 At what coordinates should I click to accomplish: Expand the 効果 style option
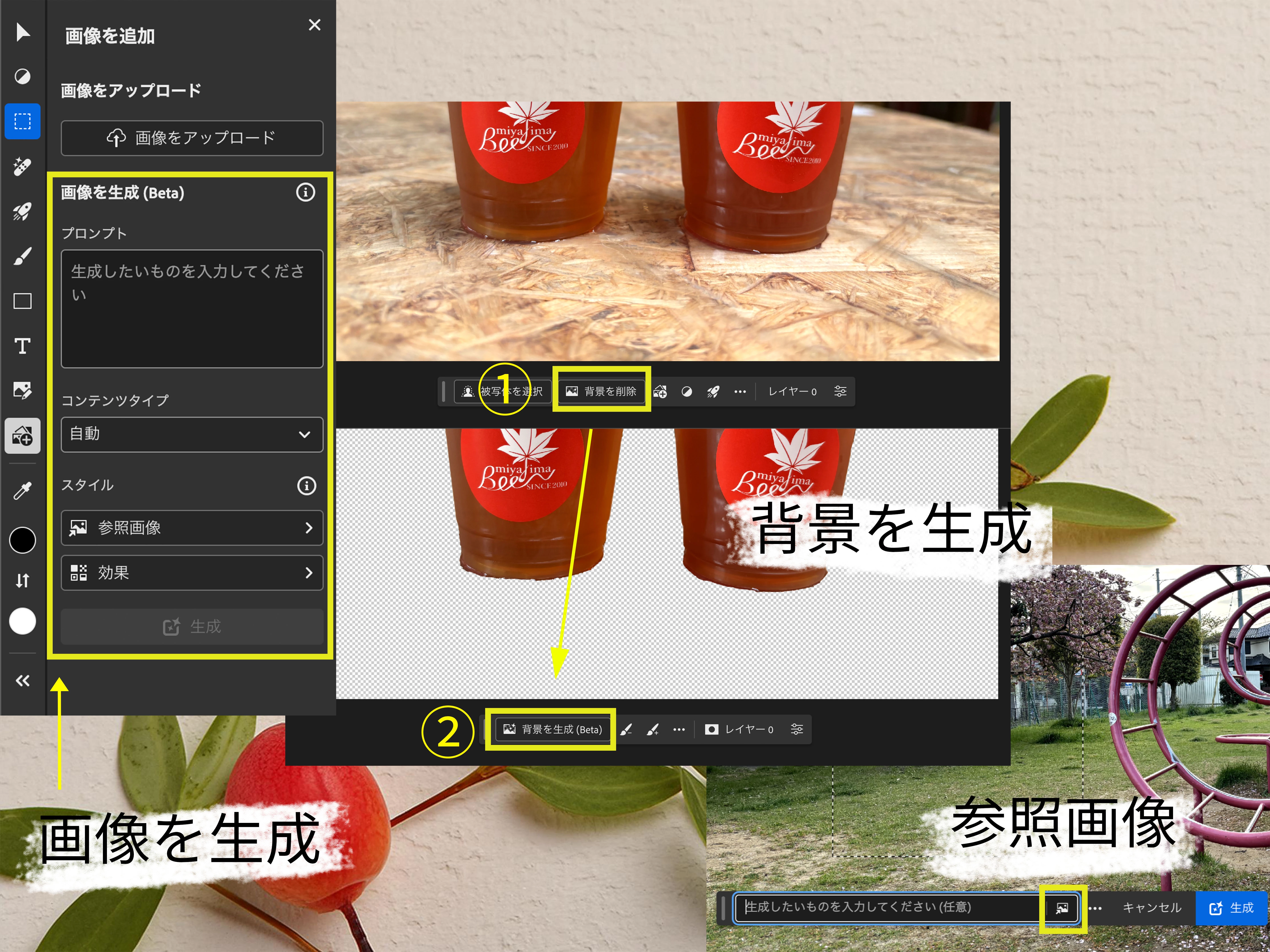[192, 573]
